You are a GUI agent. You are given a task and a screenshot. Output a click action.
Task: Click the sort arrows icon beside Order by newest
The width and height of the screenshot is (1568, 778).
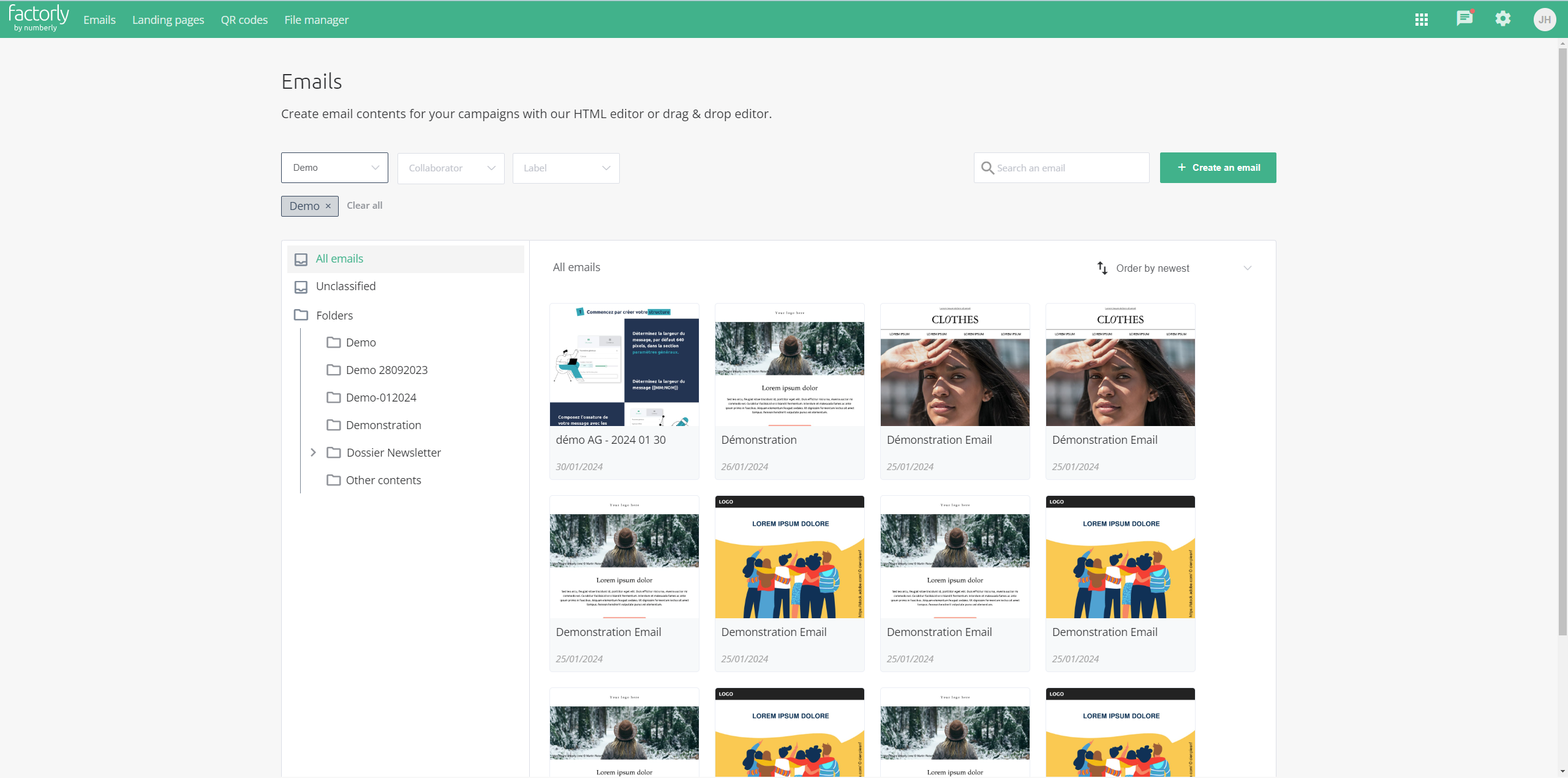(1102, 268)
